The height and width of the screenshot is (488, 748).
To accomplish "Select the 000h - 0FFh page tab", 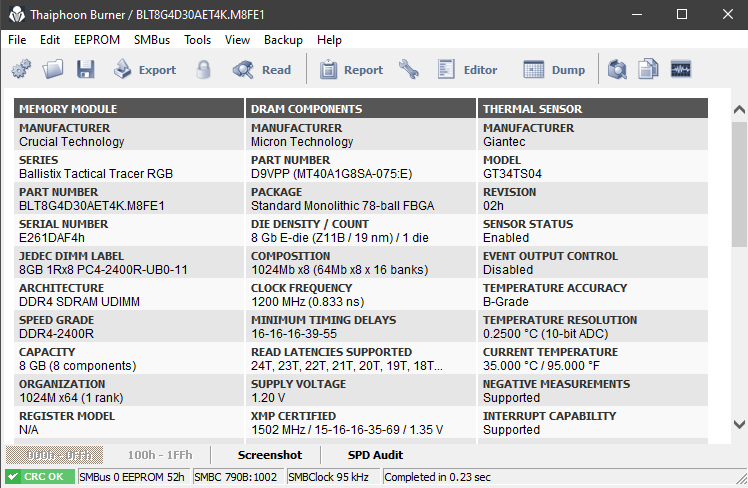I will click(x=54, y=455).
